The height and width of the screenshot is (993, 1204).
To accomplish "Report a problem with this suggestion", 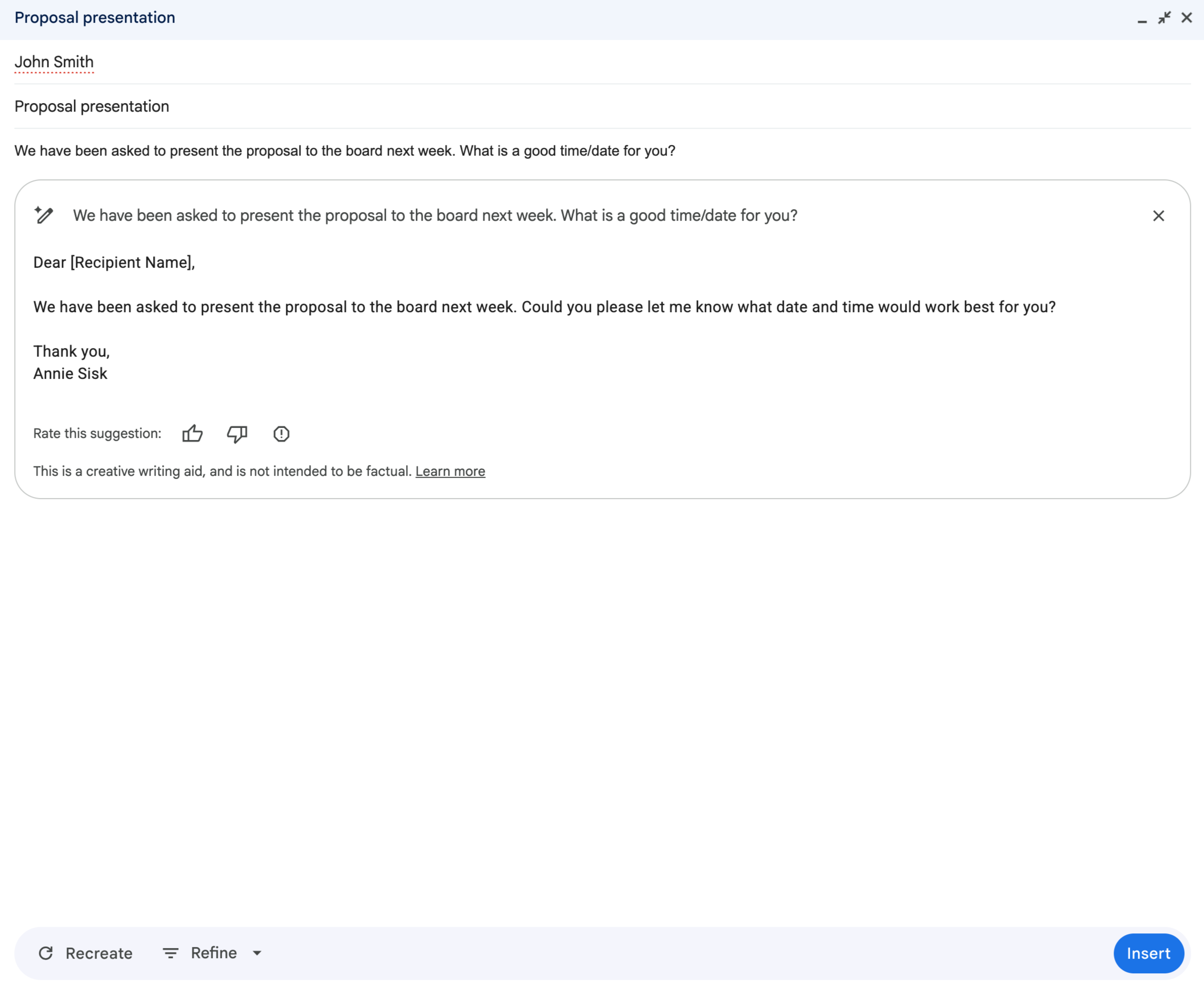I will coord(281,434).
